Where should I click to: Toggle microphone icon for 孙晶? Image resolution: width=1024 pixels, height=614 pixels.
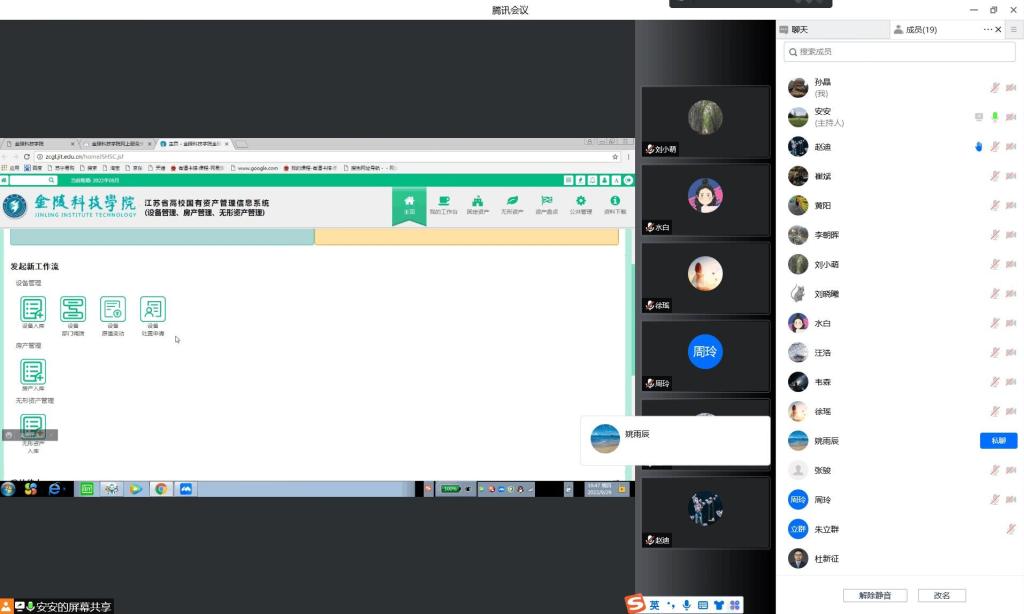995,88
